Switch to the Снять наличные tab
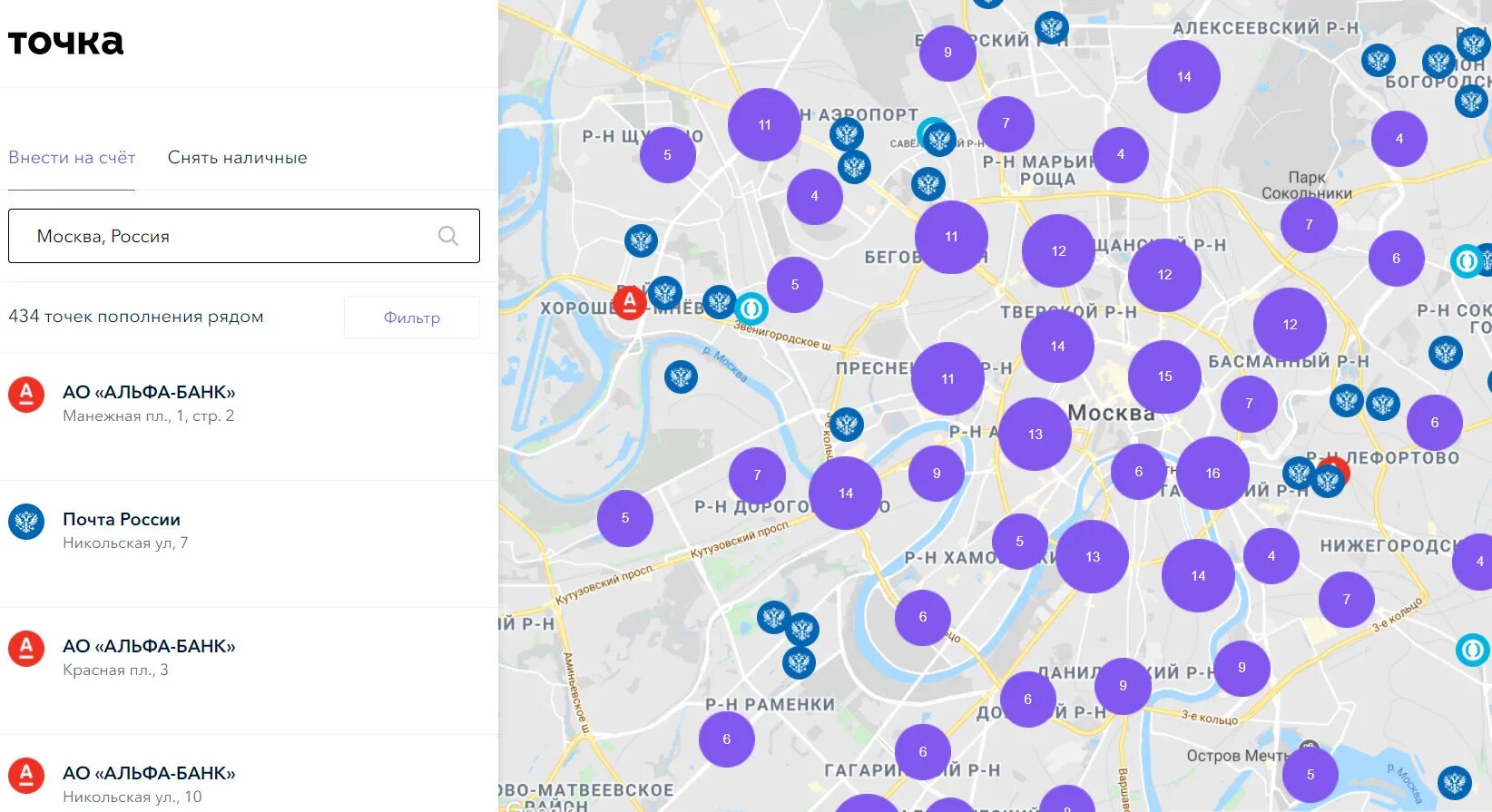 [238, 157]
